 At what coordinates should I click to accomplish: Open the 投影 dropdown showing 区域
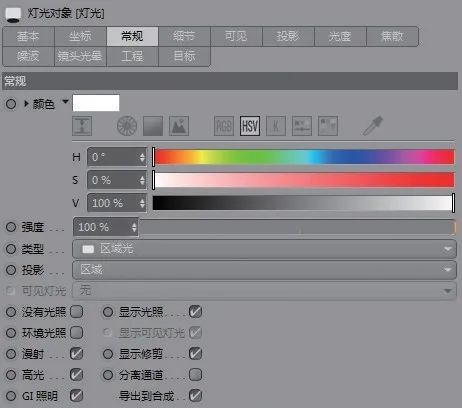tap(264, 270)
